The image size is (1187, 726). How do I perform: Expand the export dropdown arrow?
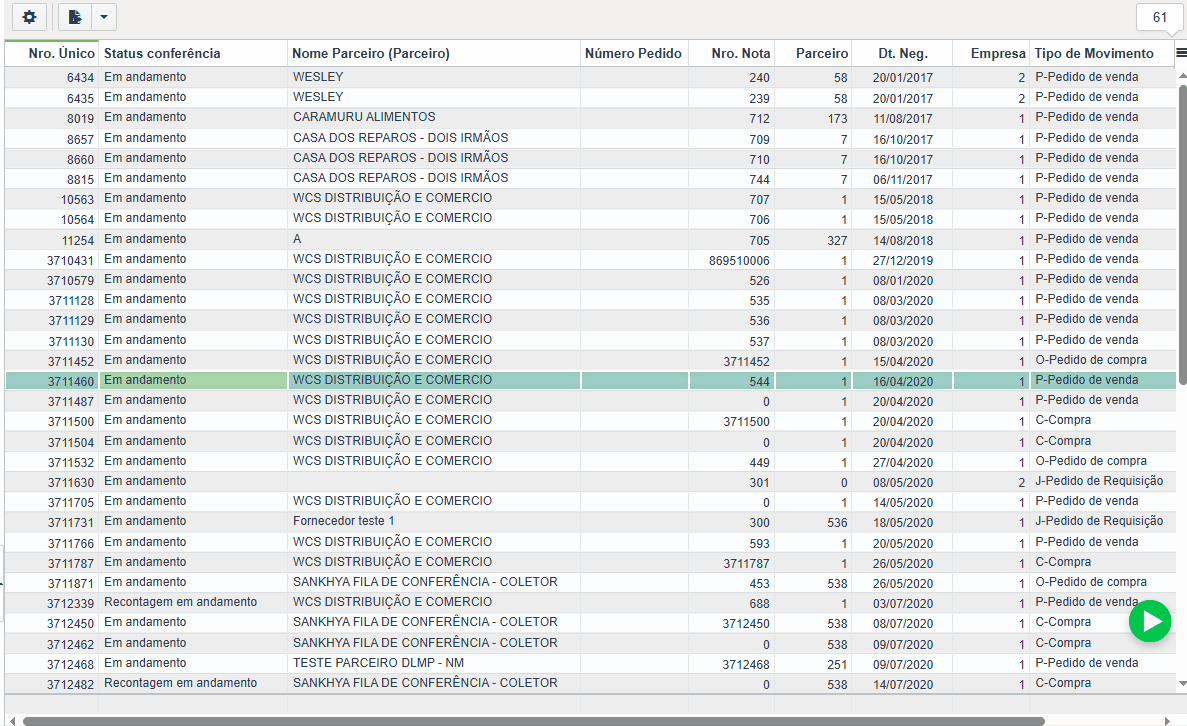[x=104, y=17]
